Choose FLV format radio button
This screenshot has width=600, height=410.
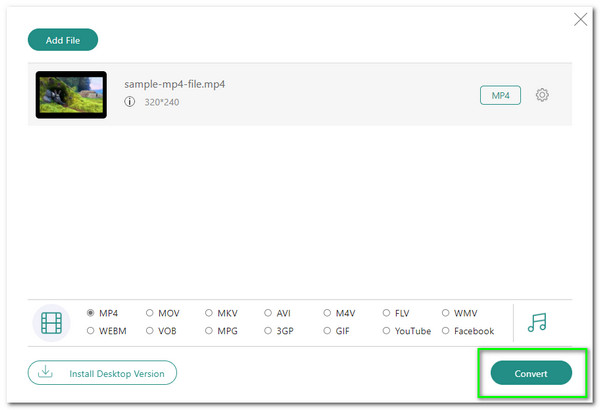386,313
